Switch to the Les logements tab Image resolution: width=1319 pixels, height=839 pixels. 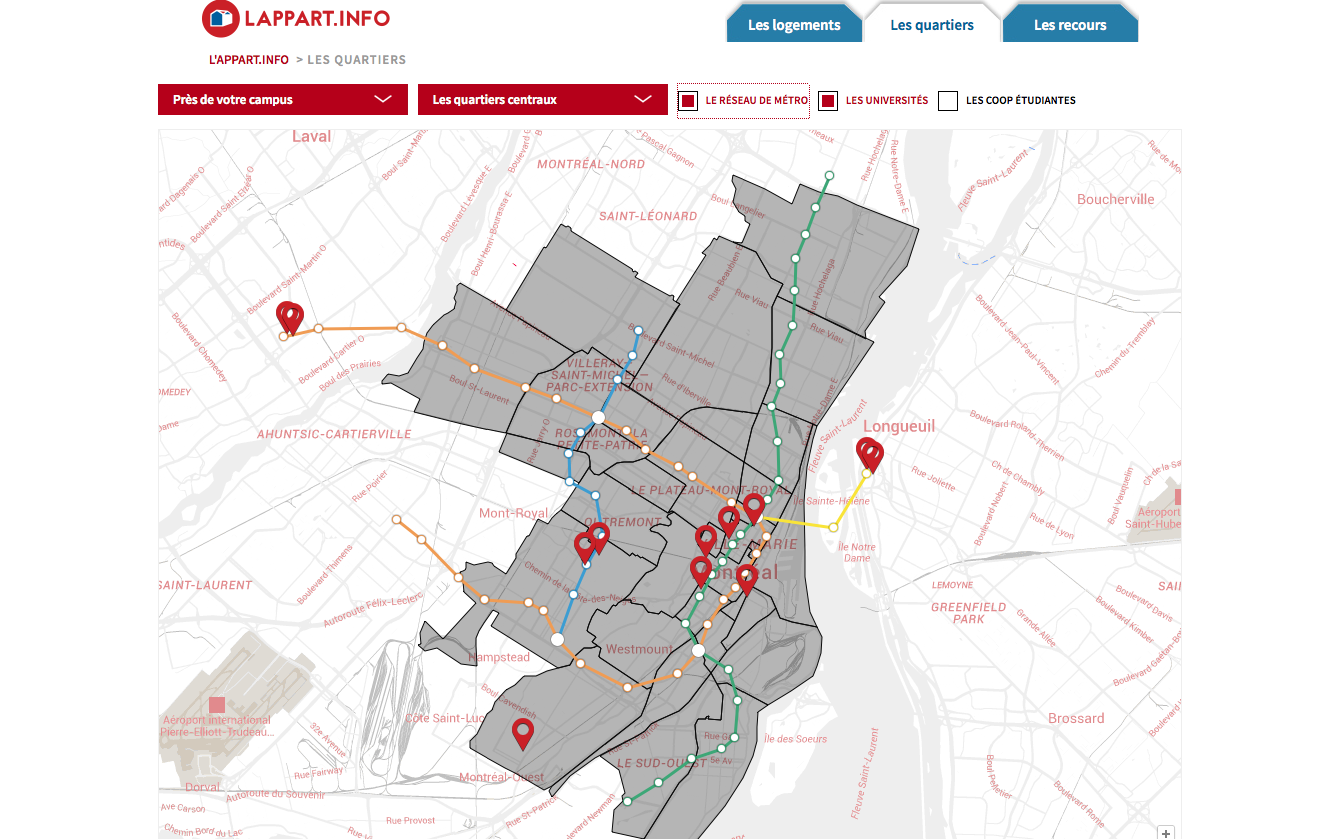(794, 25)
